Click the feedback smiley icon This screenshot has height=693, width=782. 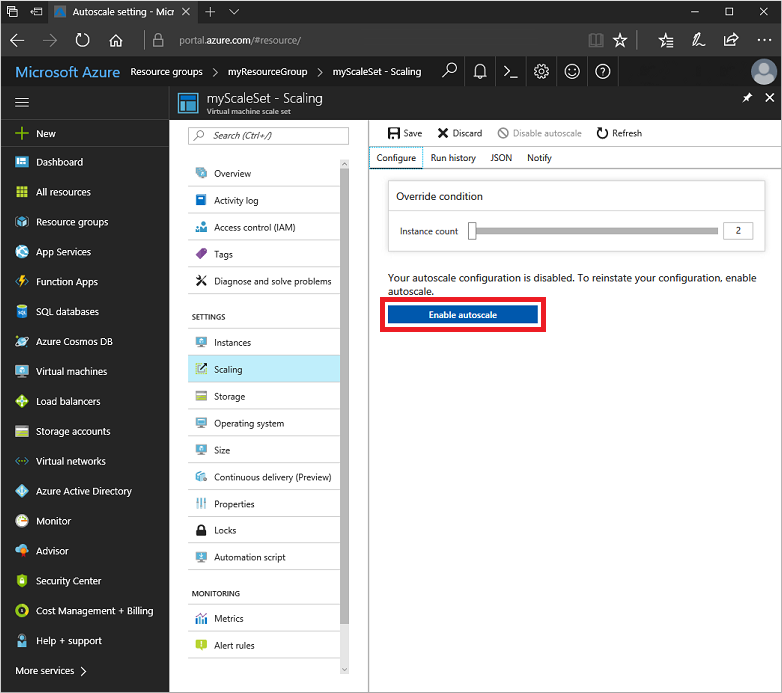coord(572,72)
